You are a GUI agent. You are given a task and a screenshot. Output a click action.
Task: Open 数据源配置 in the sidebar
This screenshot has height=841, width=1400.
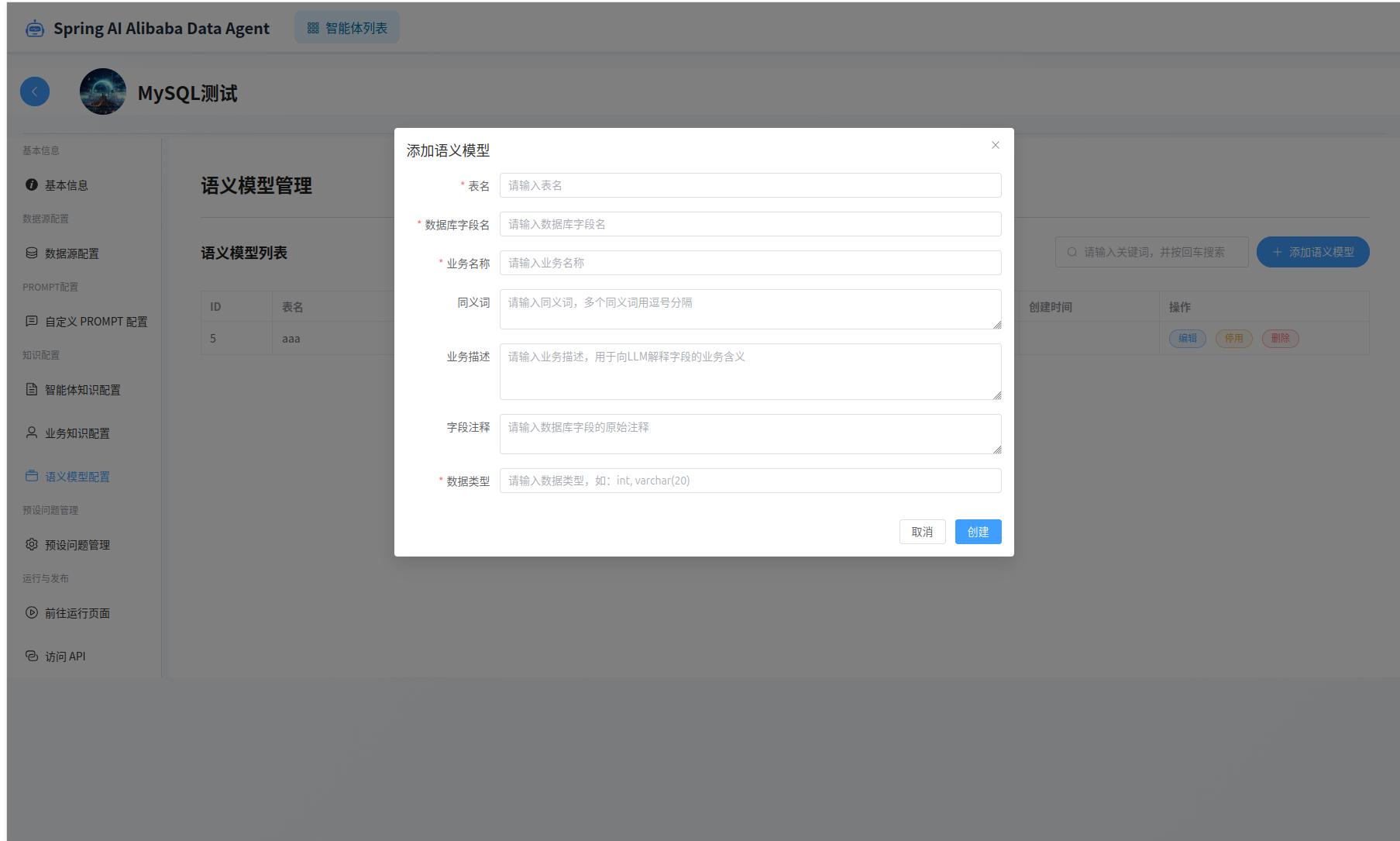[x=71, y=253]
